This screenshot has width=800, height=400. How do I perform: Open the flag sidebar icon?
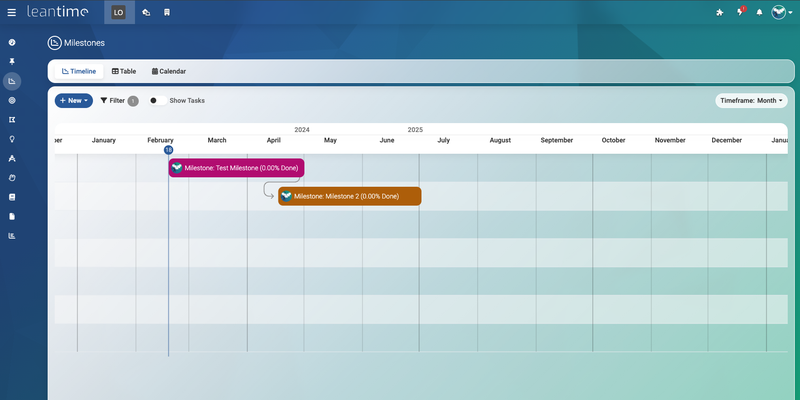point(12,120)
